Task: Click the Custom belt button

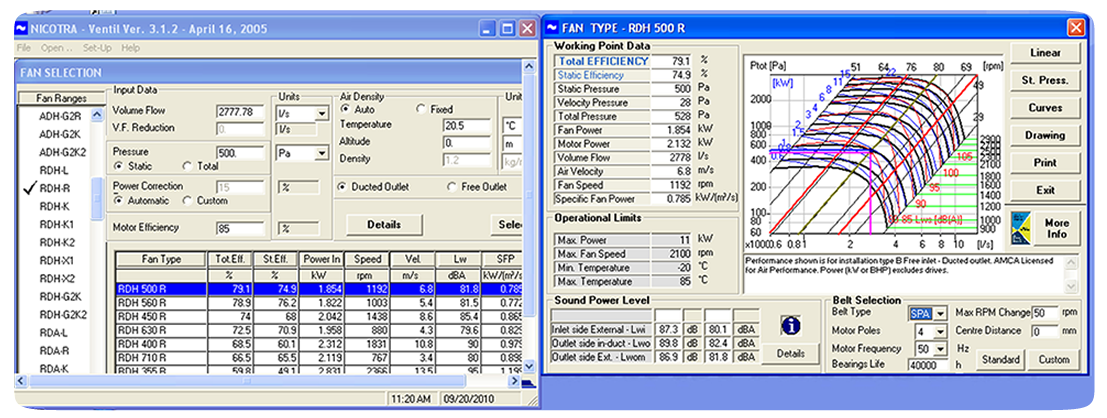Action: point(1053,359)
